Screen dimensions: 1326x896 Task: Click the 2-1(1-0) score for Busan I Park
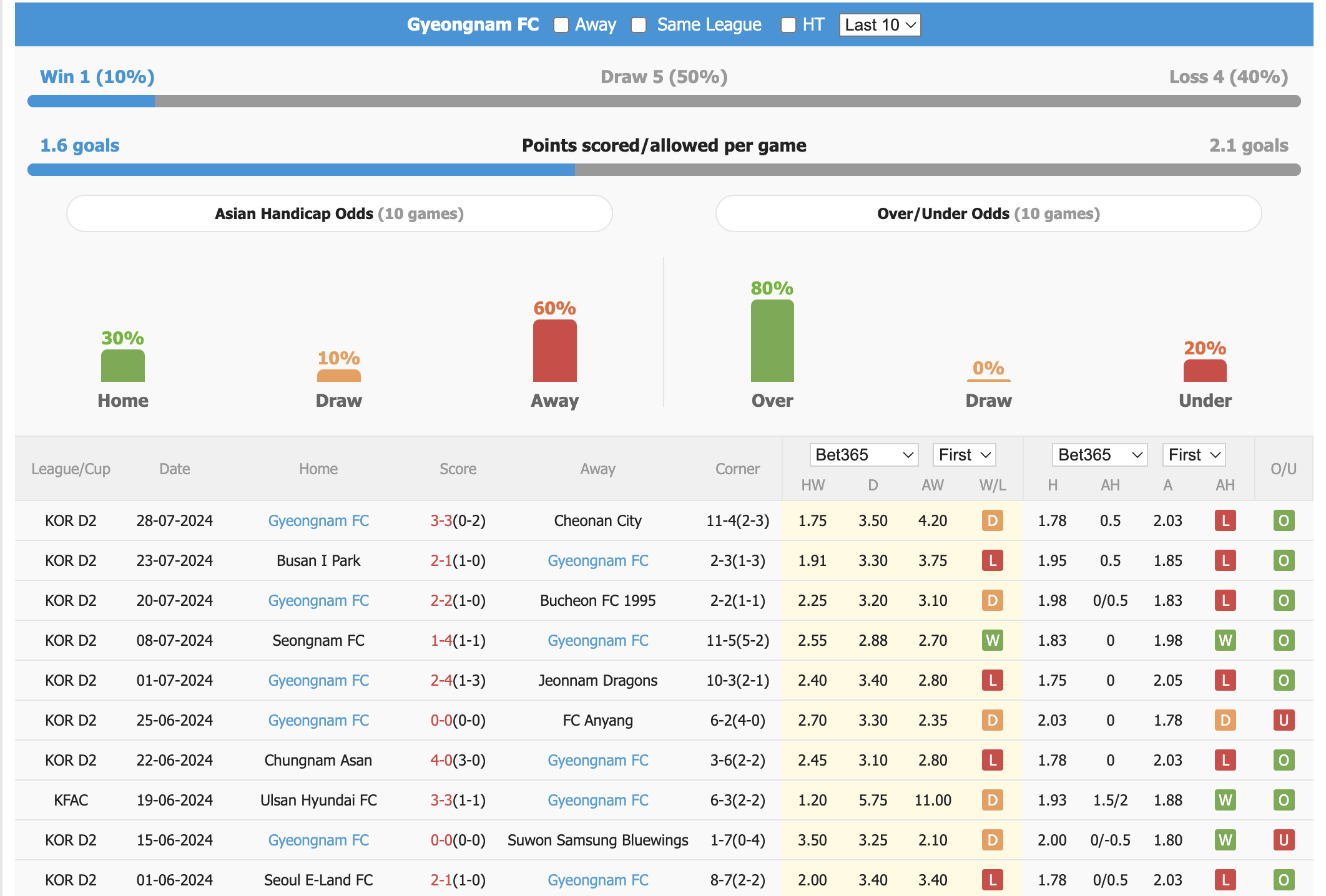[458, 560]
